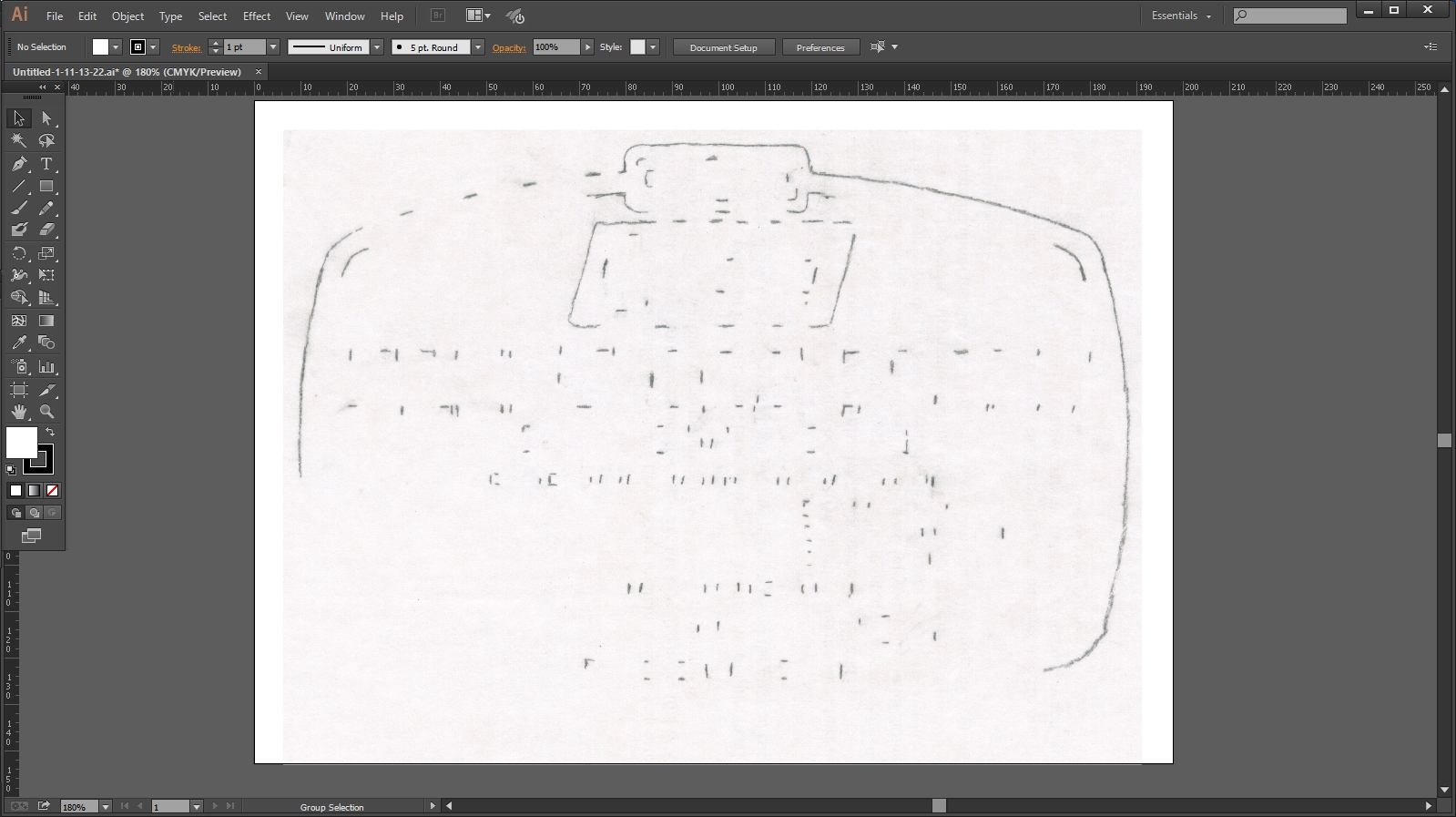Open the 5 pt. Round brush dropdown
Image resolution: width=1456 pixels, height=817 pixels.
(478, 47)
